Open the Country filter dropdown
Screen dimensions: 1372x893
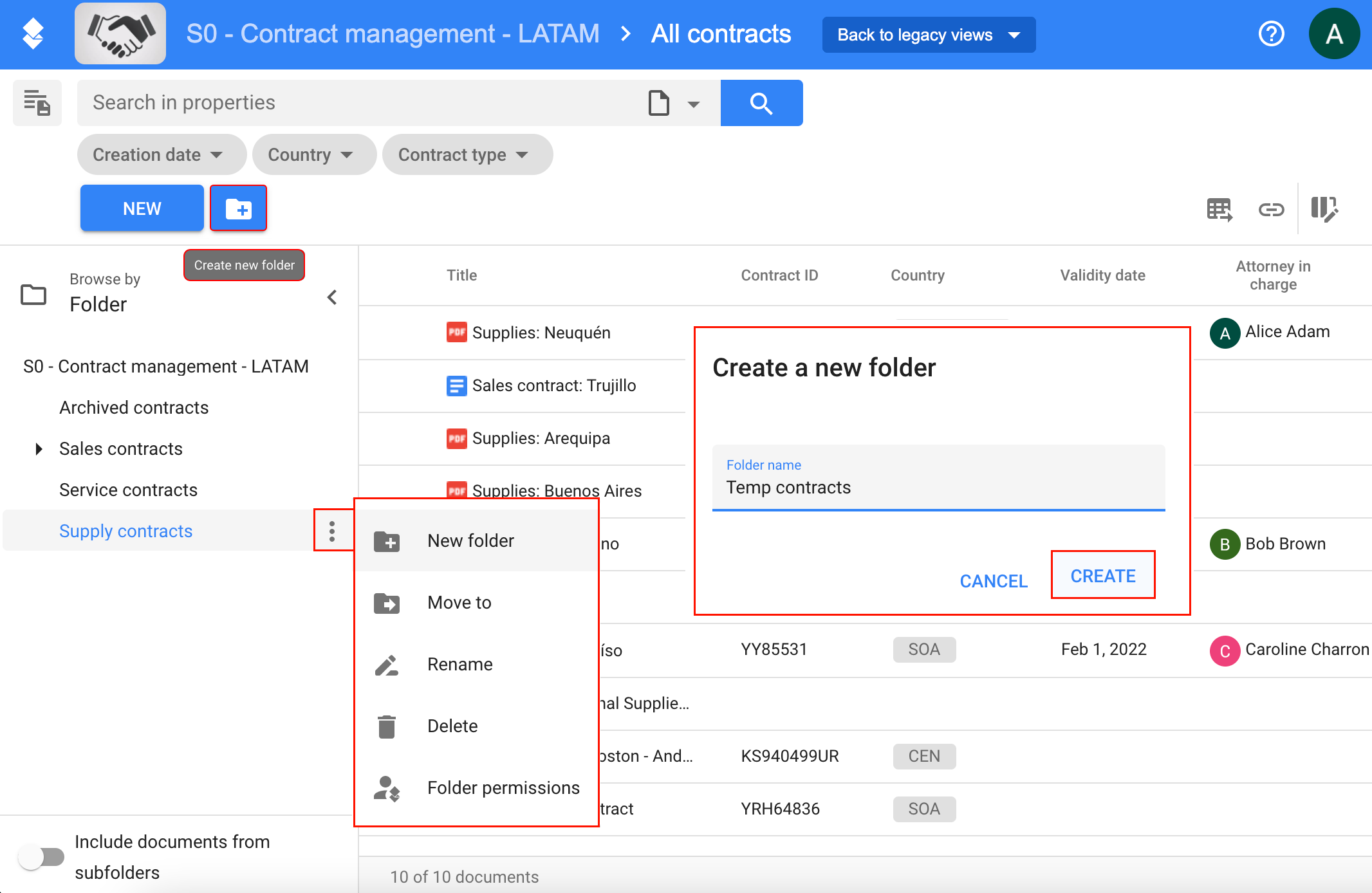click(313, 154)
